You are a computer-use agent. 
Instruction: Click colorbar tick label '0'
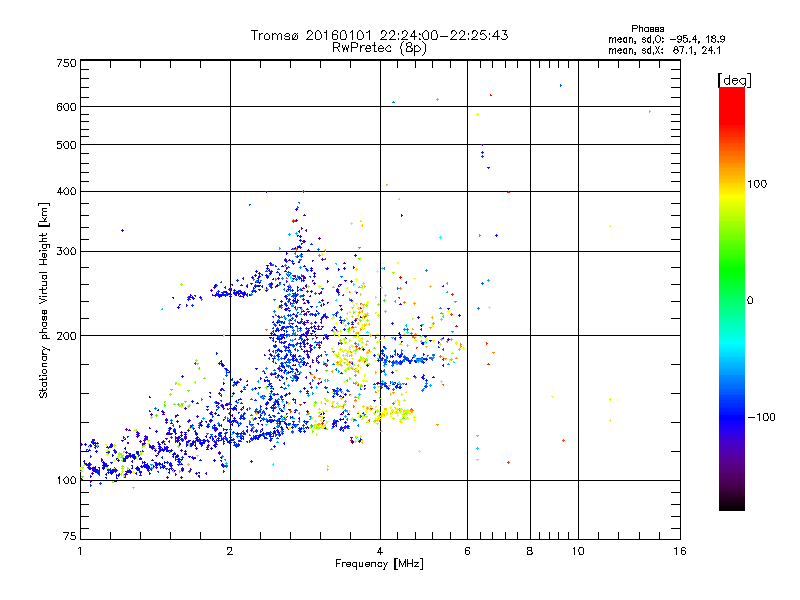750,301
